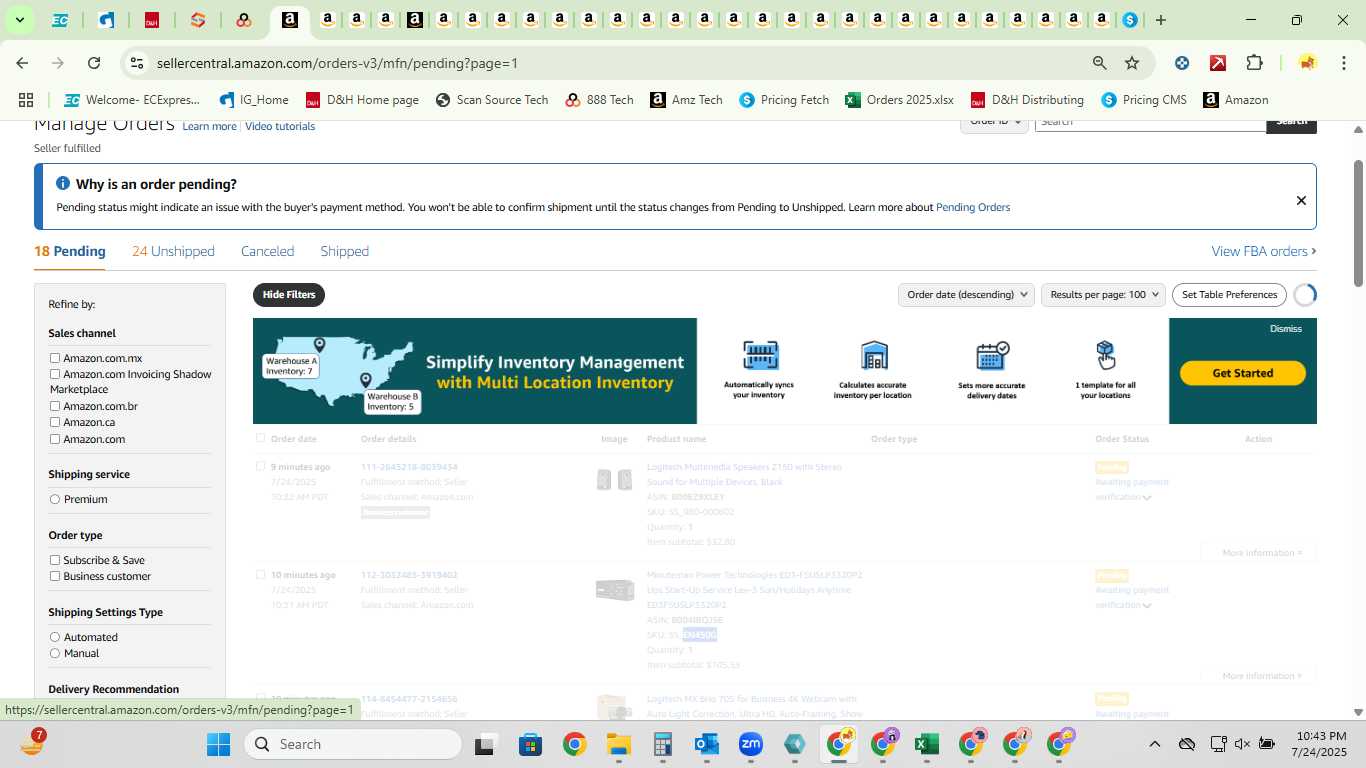Open File Explorer from taskbar
1366x768 pixels.
pos(618,744)
